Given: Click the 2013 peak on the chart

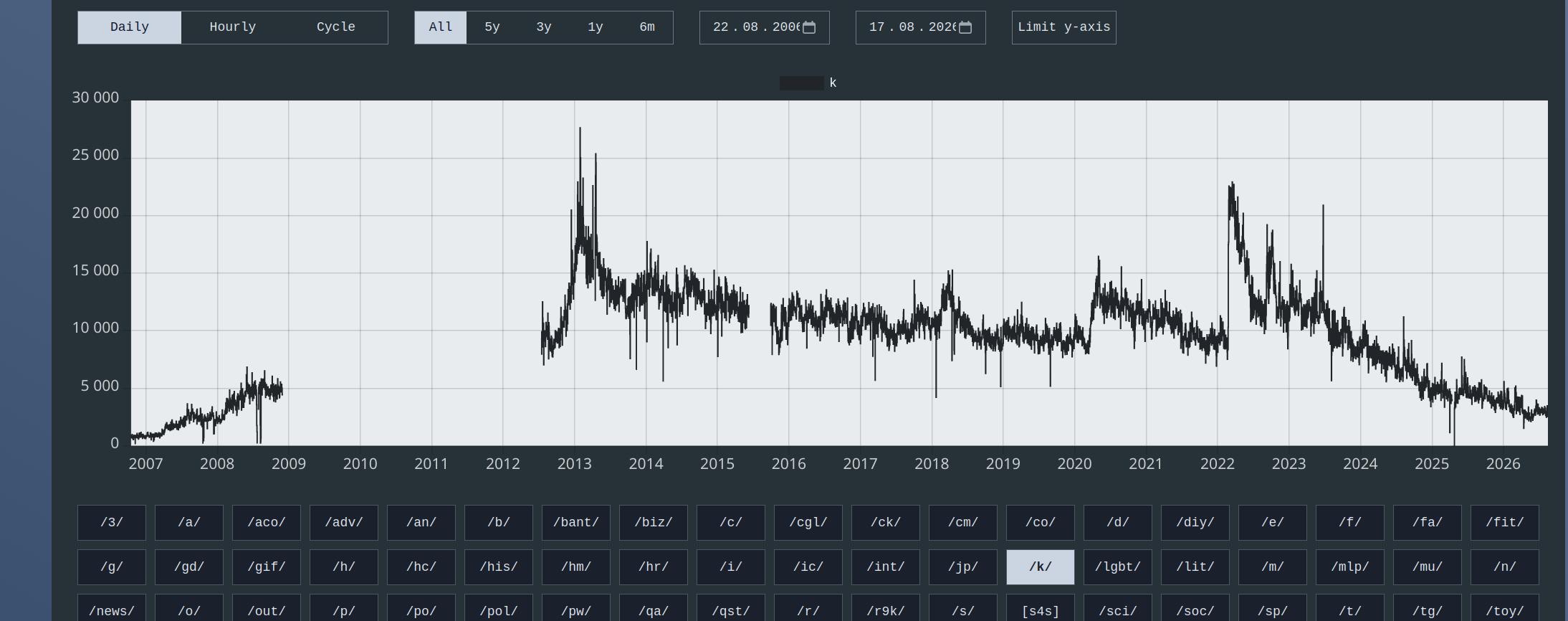Looking at the screenshot, I should click(x=580, y=128).
